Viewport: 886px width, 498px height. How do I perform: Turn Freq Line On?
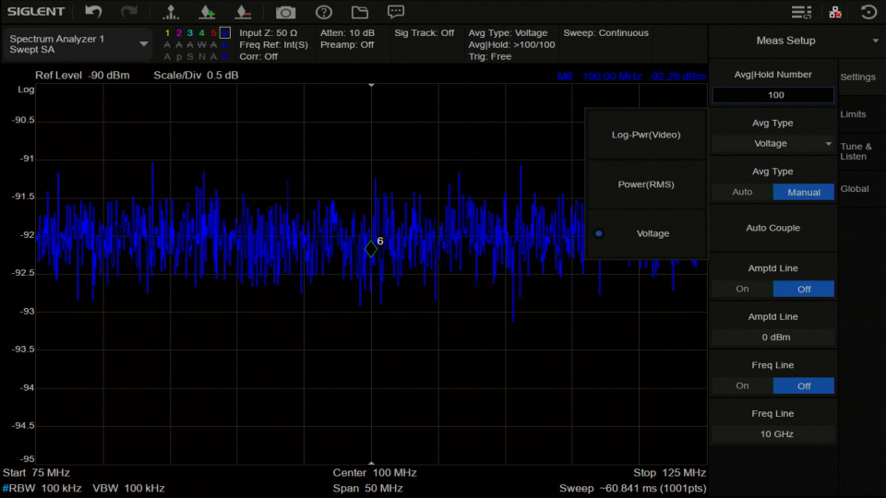click(x=742, y=386)
